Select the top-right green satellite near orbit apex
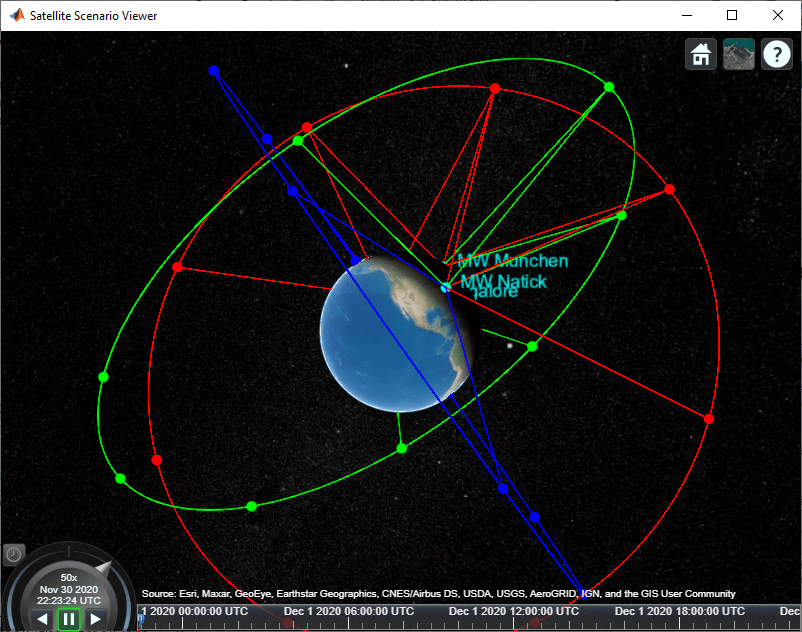Image resolution: width=802 pixels, height=632 pixels. pos(609,87)
